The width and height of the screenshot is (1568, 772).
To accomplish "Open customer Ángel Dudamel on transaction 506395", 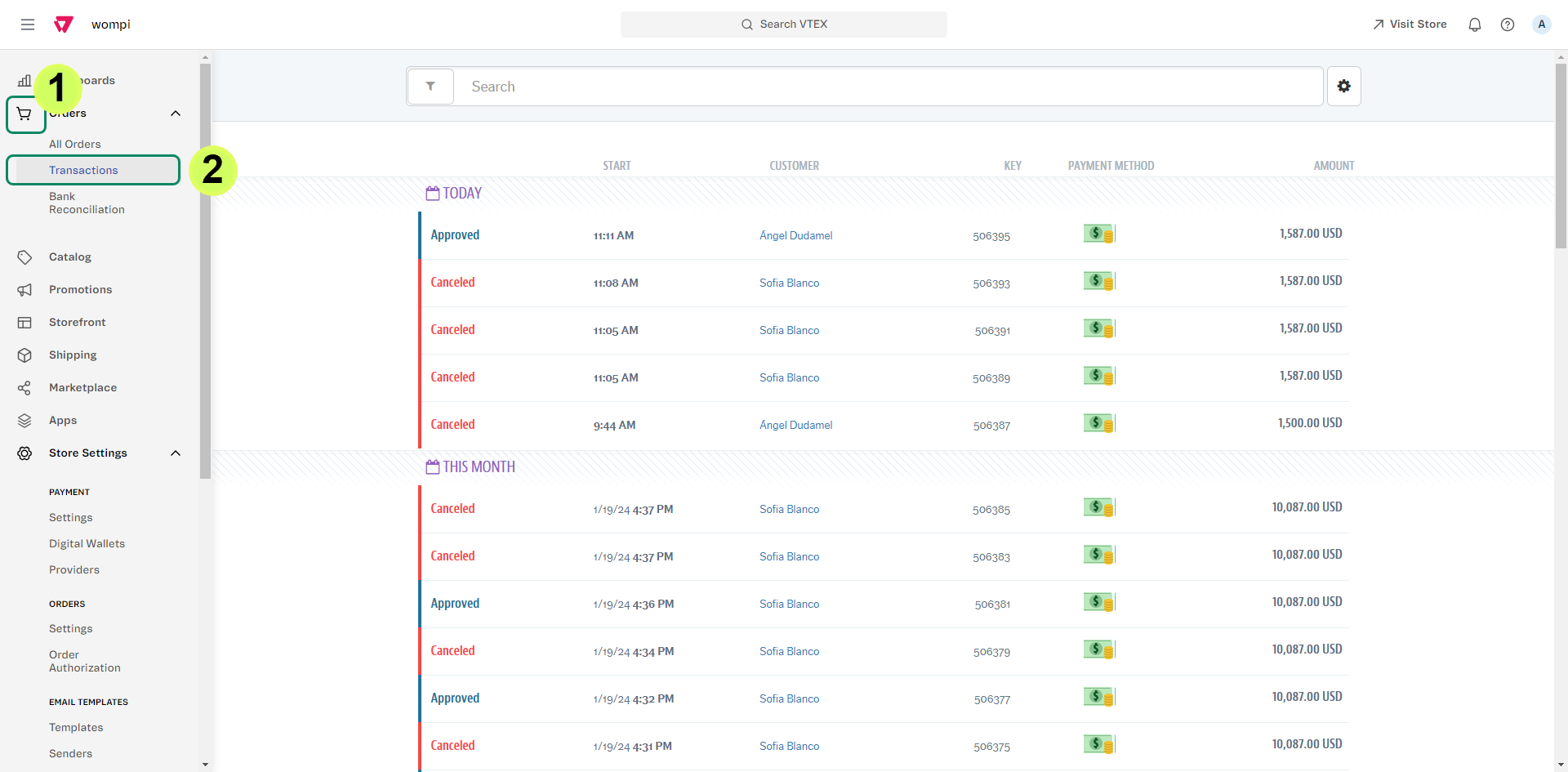I will 795,236.
